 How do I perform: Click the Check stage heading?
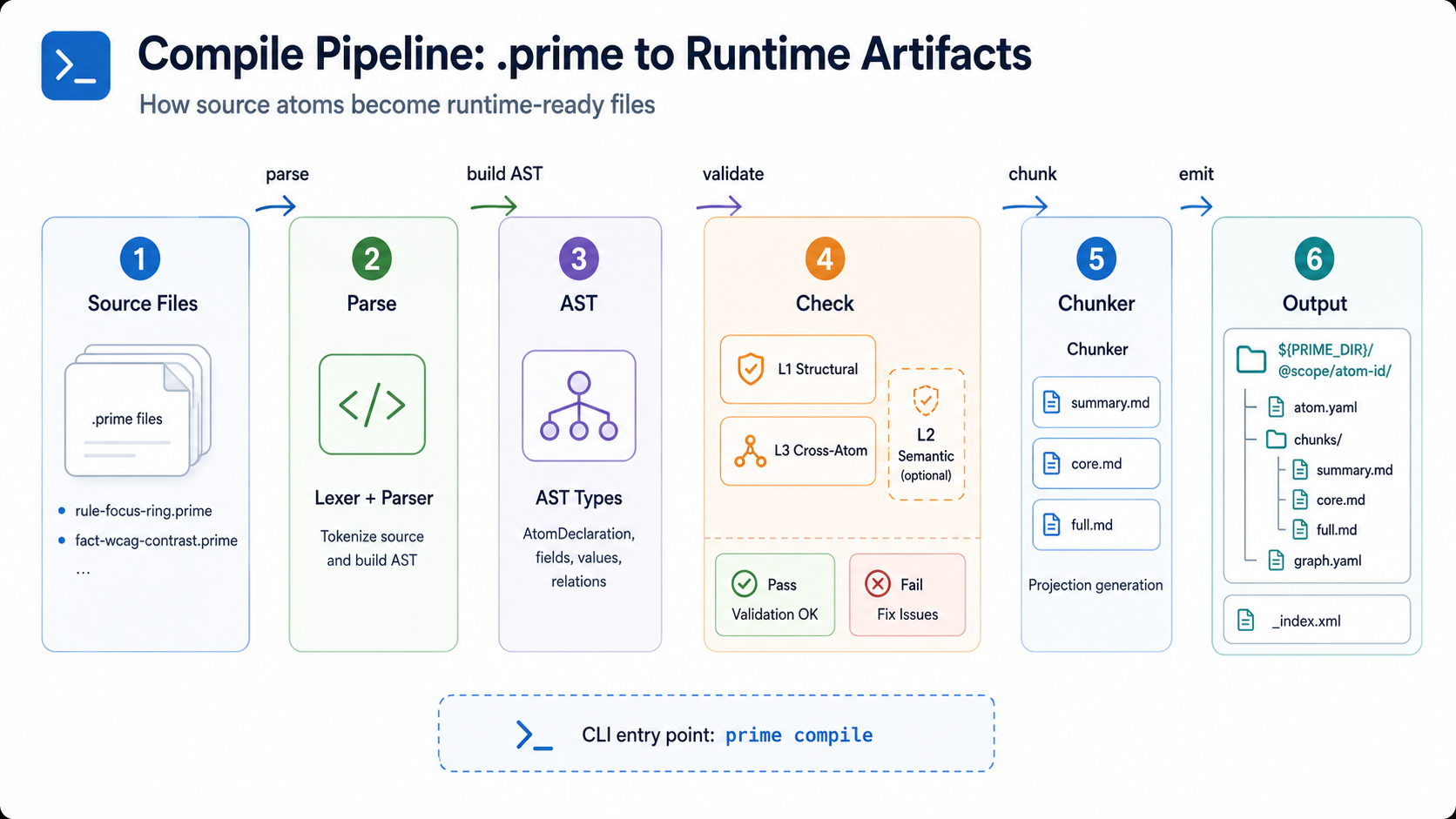click(x=825, y=304)
